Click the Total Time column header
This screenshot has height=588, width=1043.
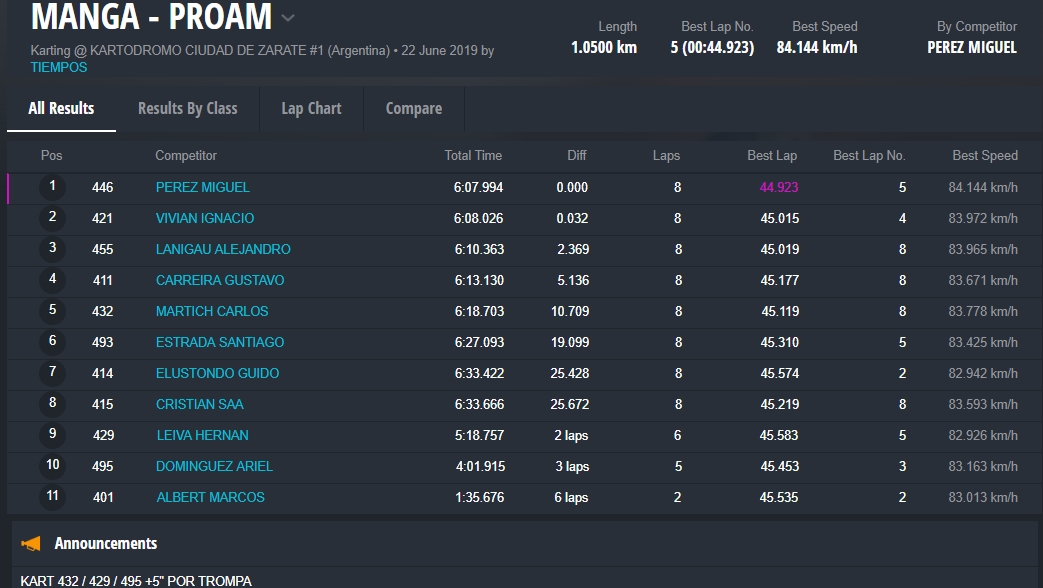[x=473, y=155]
